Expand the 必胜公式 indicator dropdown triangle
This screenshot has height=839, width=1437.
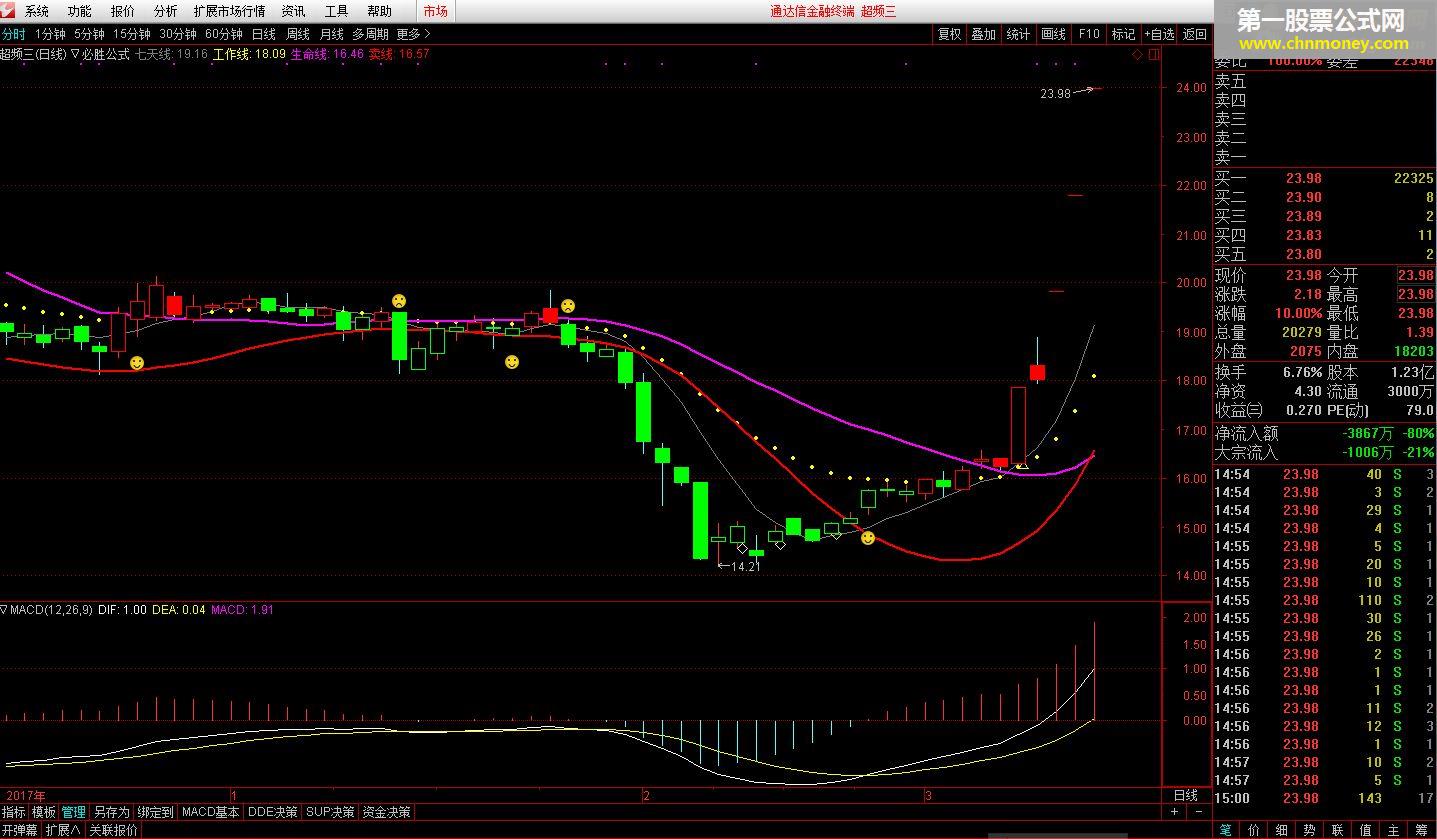75,54
